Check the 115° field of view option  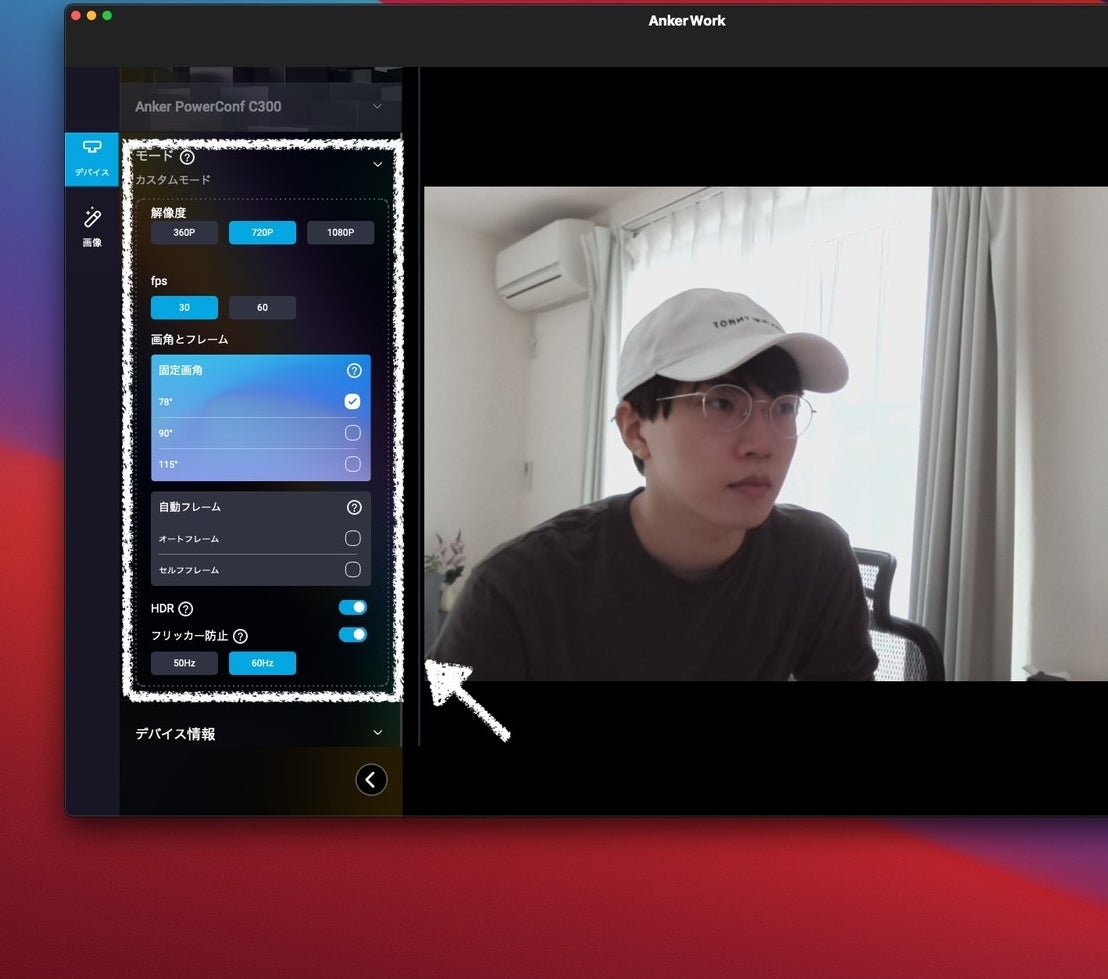coord(352,464)
